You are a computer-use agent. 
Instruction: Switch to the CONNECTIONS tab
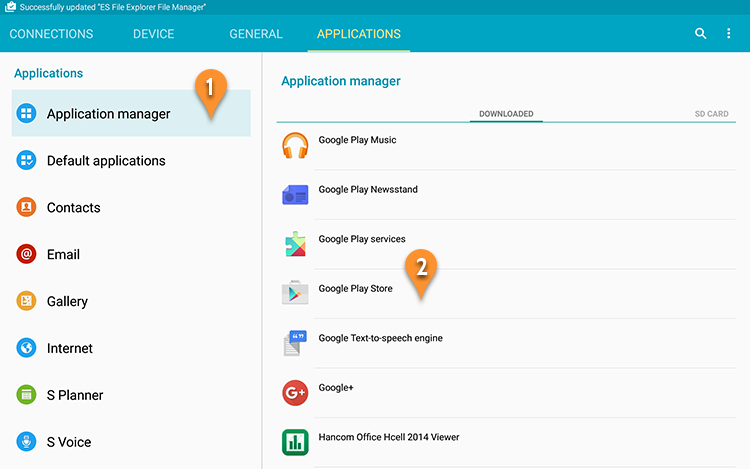coord(51,34)
